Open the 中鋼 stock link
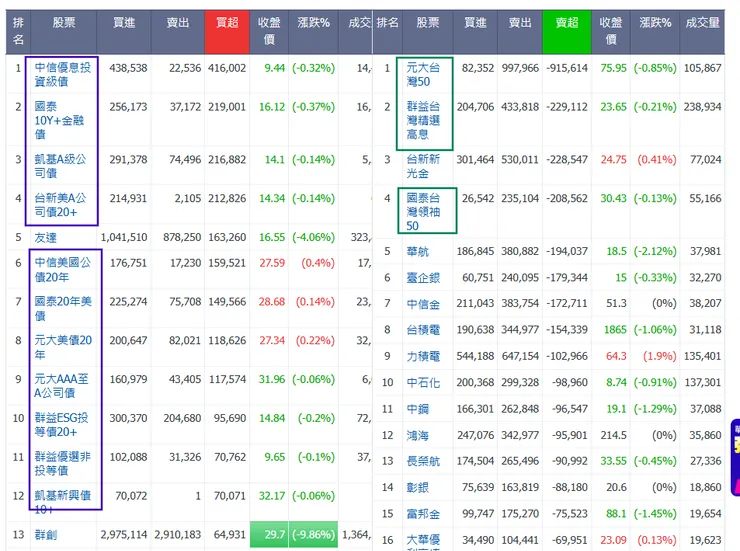The width and height of the screenshot is (740, 551). tap(418, 409)
